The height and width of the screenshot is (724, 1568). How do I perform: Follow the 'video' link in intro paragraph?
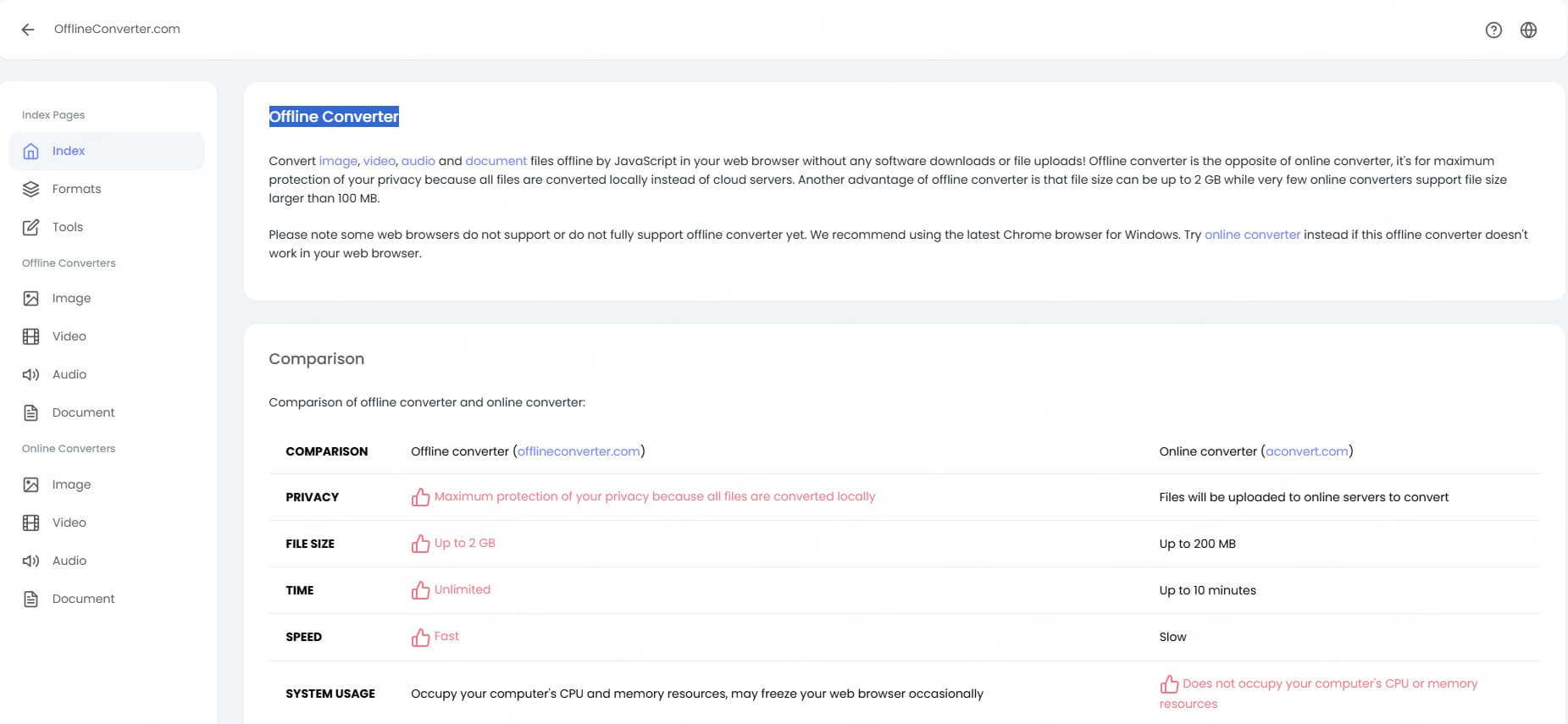(x=380, y=161)
